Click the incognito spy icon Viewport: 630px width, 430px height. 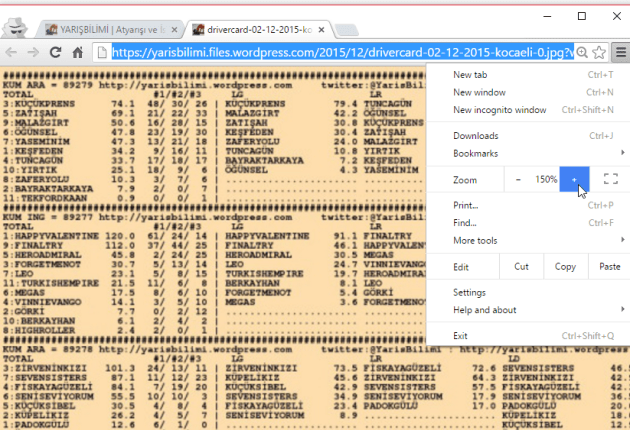(15, 27)
